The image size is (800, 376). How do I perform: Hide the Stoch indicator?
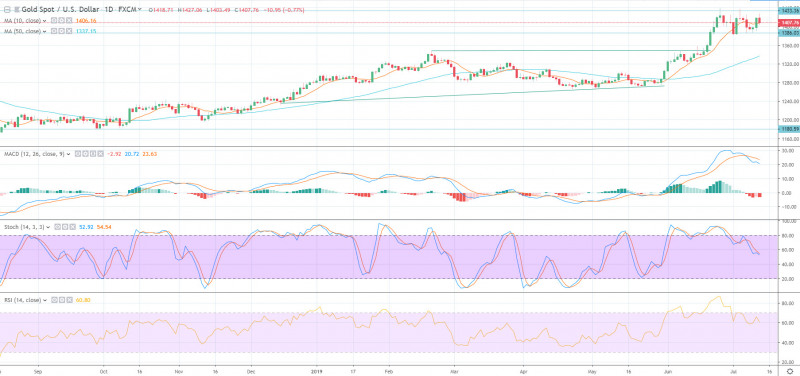[x=57, y=227]
